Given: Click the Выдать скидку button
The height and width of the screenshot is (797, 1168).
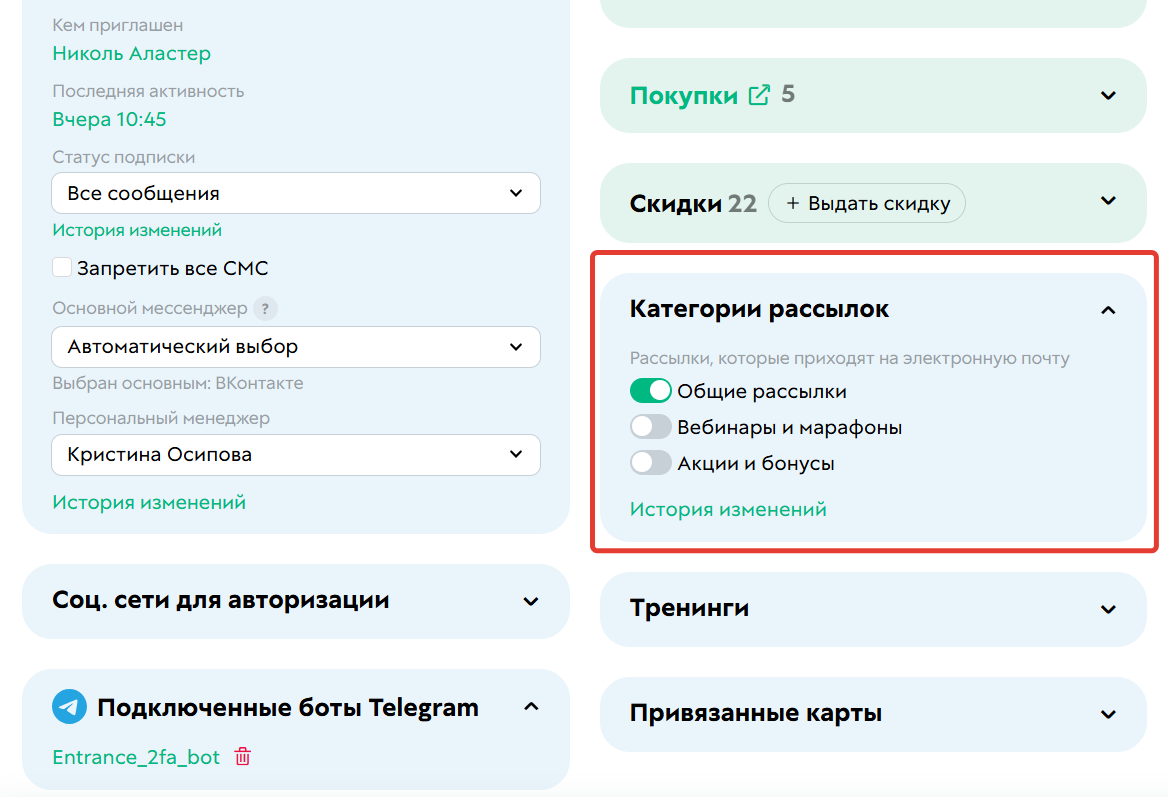Looking at the screenshot, I should tap(866, 202).
